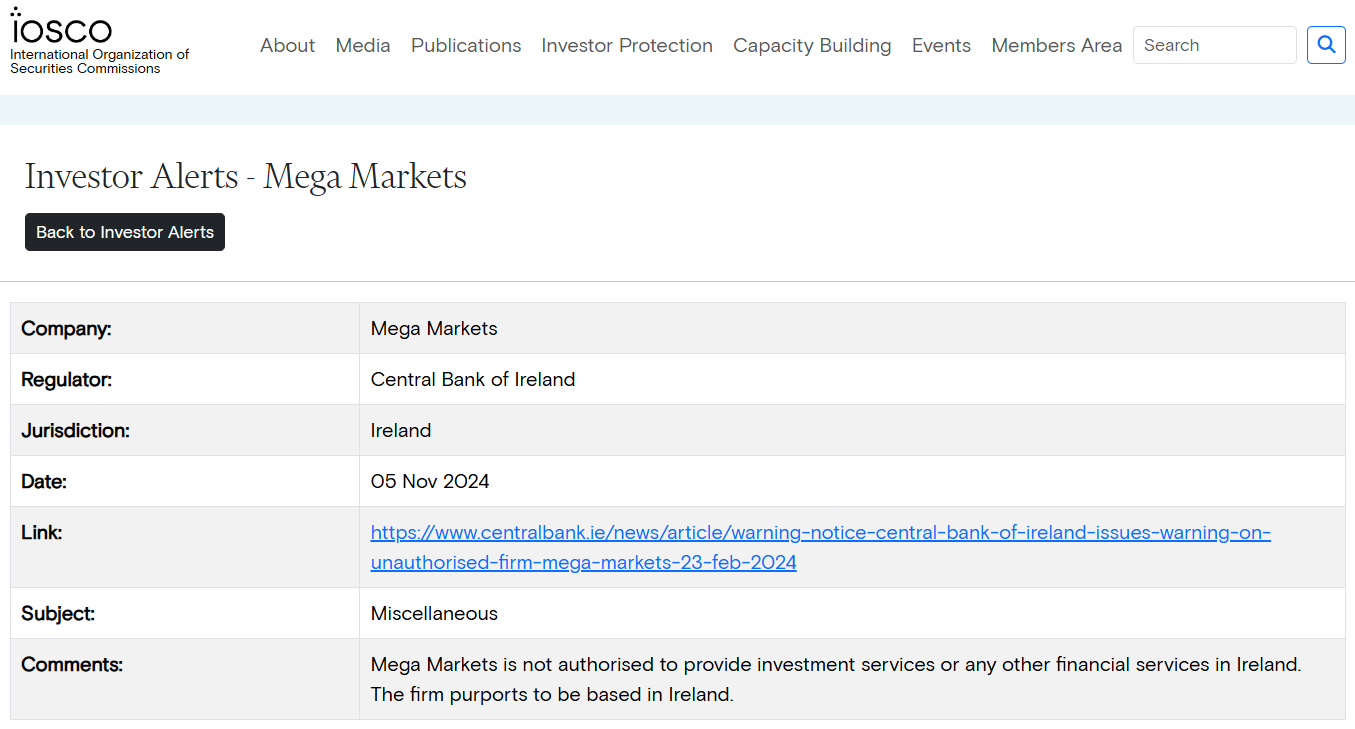1355x729 pixels.
Task: Click the Miscellaneous subject value
Action: (434, 613)
